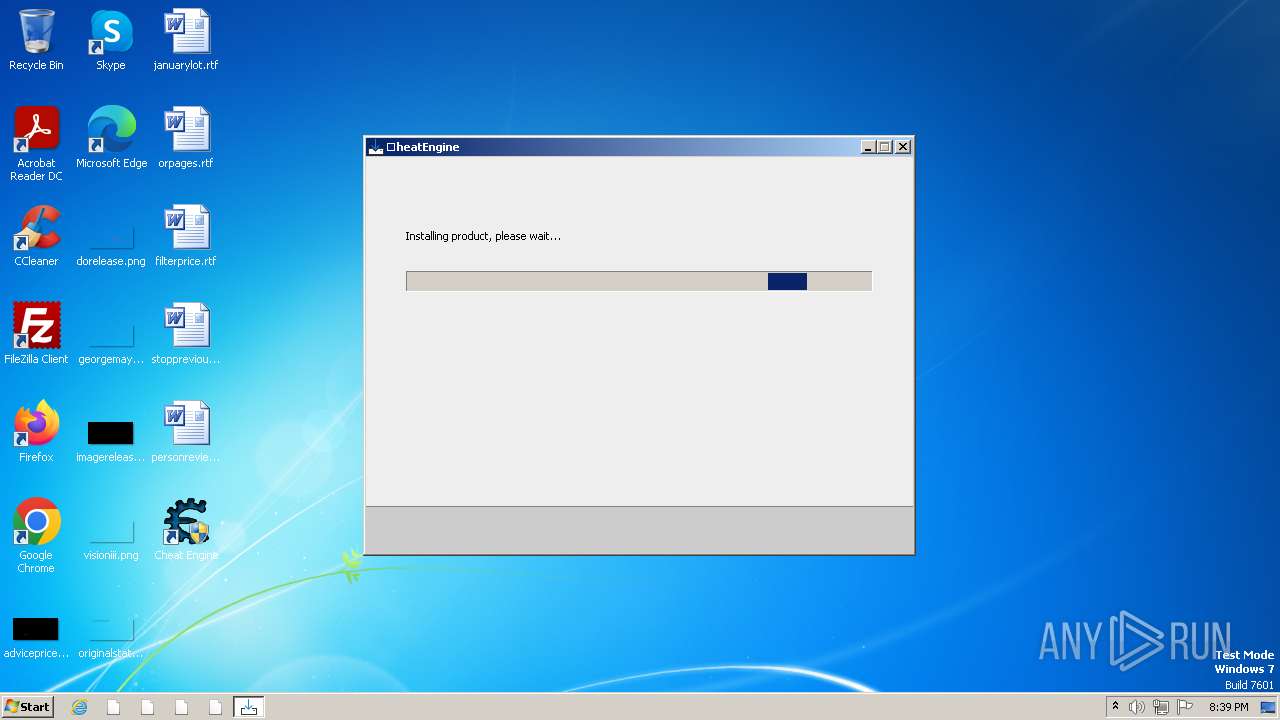Close the CheatEngine installer window
1280x720 pixels.
point(903,147)
